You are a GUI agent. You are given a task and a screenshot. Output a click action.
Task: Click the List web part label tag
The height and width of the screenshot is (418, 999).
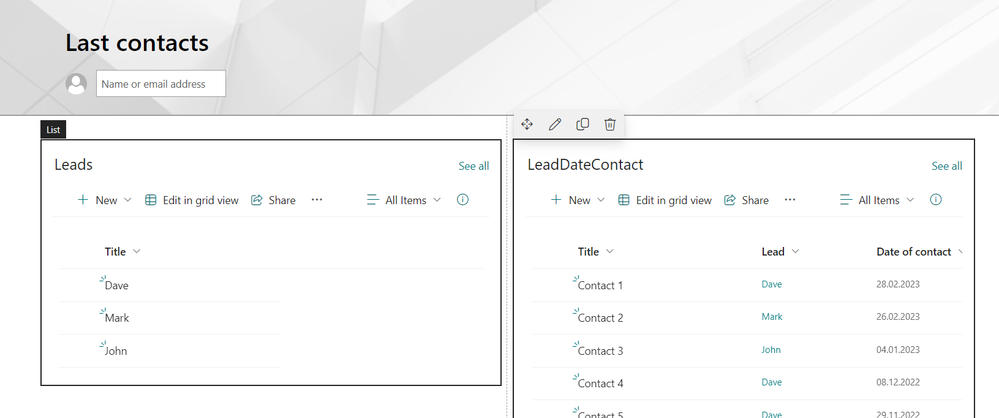pyautogui.click(x=53, y=129)
